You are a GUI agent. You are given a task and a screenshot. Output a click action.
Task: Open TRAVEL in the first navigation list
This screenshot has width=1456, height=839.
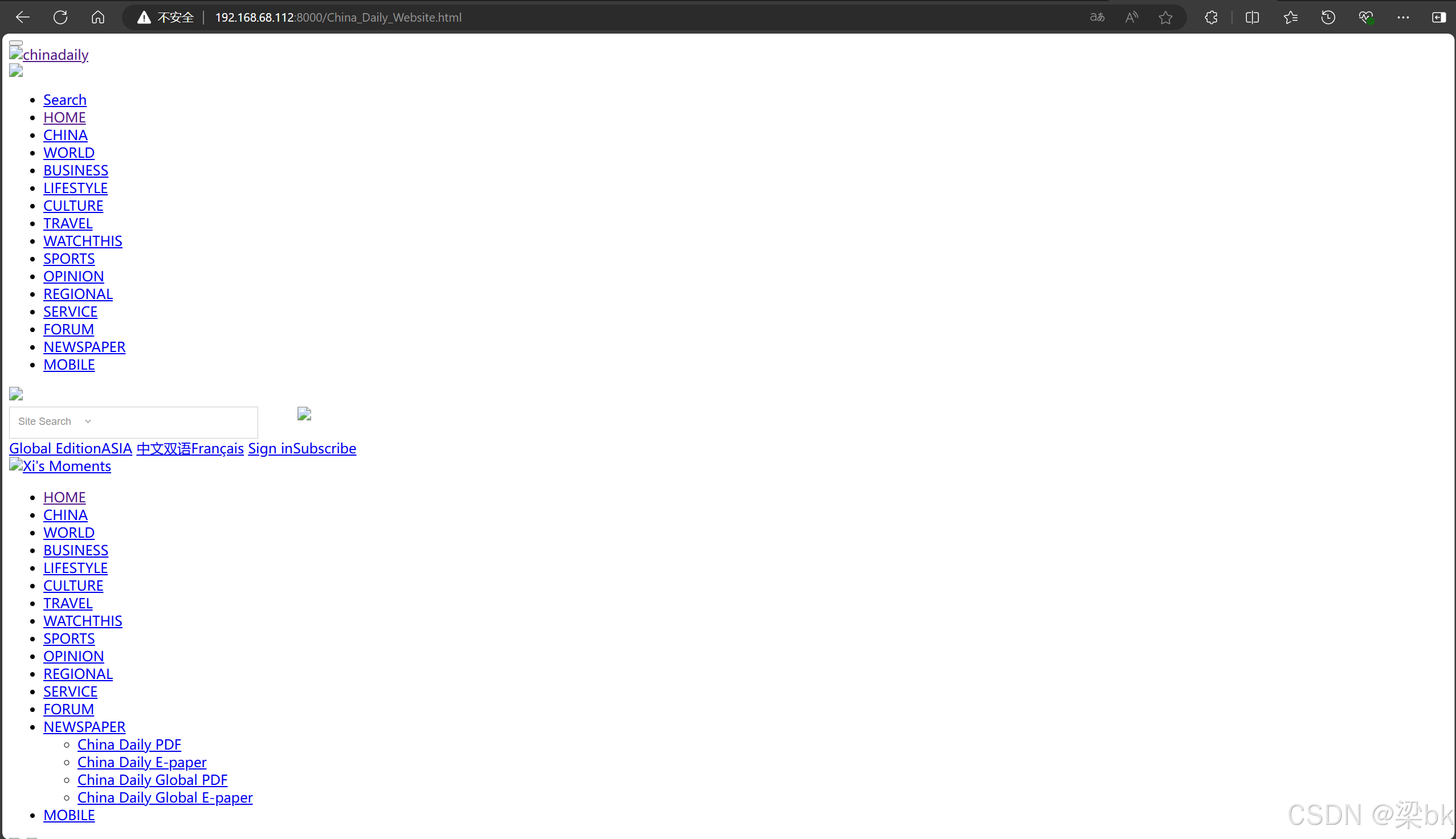[67, 224]
